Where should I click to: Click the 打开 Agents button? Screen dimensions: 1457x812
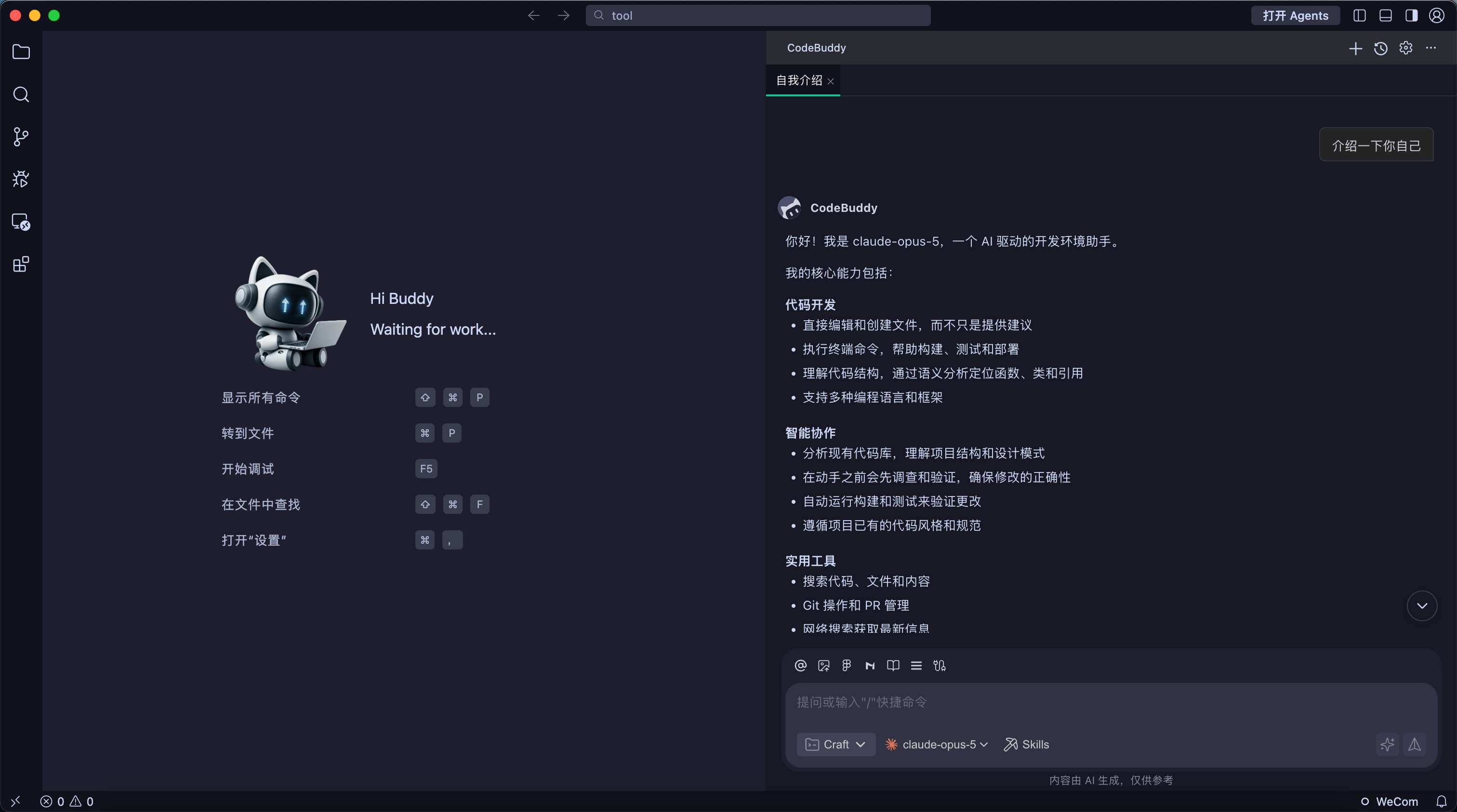(x=1295, y=15)
